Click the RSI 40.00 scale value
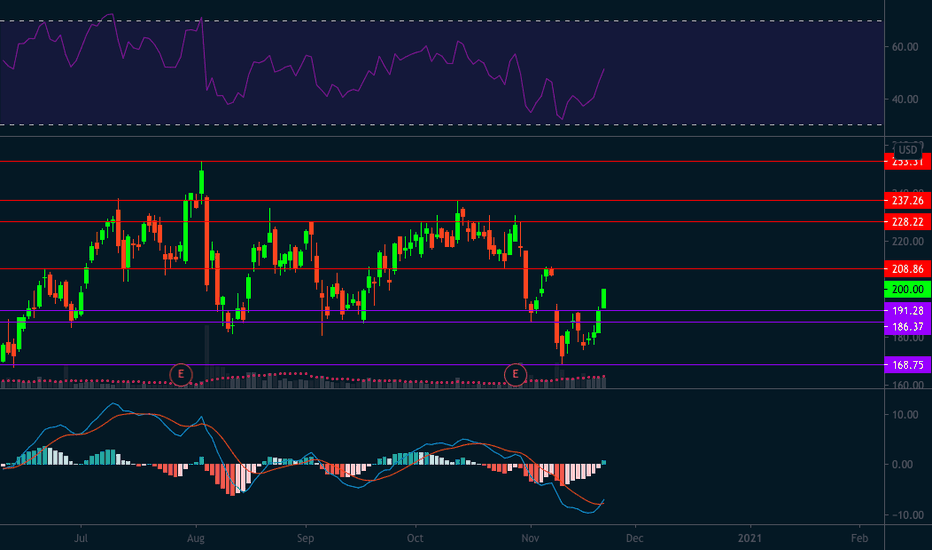 905,99
